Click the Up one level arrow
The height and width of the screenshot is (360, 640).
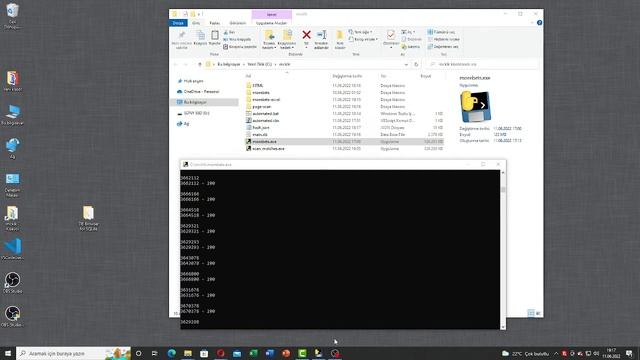pos(200,64)
